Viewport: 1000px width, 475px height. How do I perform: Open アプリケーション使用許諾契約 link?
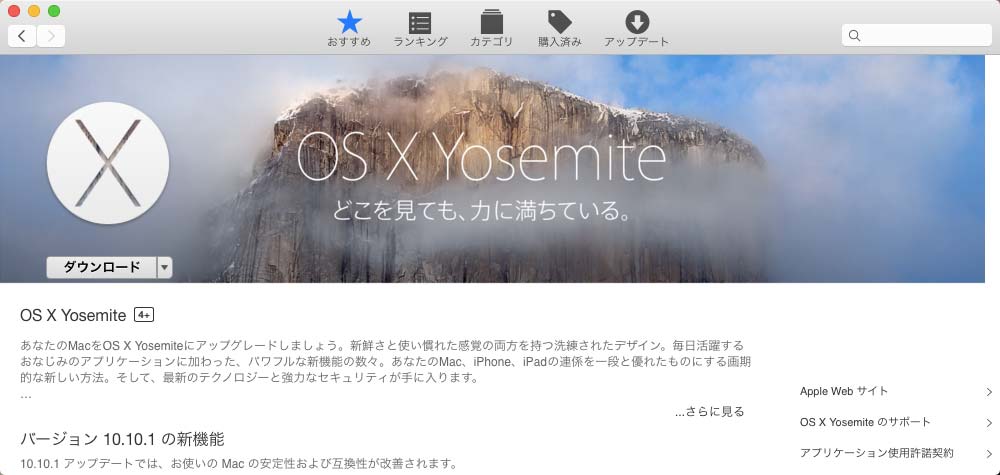(x=877, y=453)
